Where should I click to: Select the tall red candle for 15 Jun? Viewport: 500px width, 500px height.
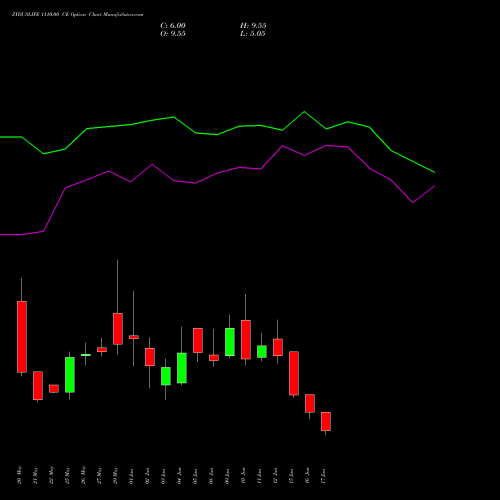click(294, 373)
